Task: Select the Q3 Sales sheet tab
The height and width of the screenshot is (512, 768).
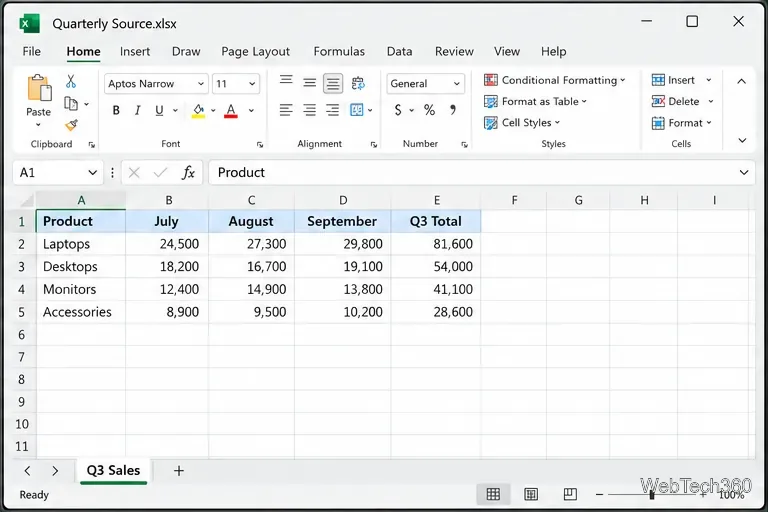Action: (x=113, y=471)
